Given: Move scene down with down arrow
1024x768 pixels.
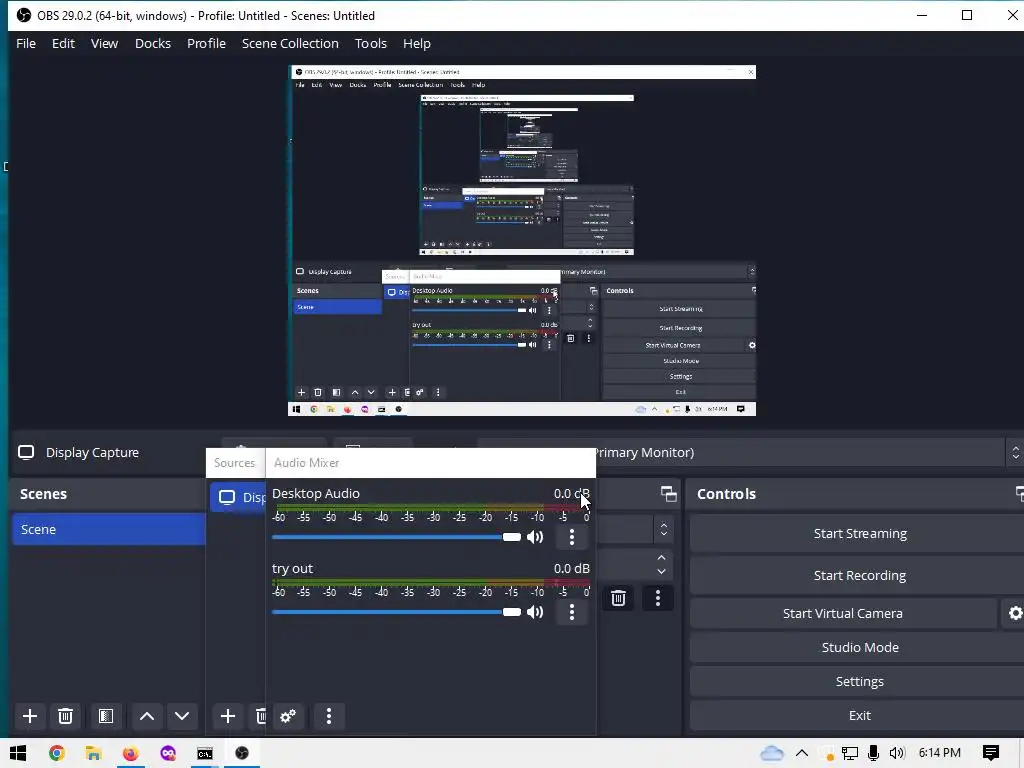Looking at the screenshot, I should pos(182,716).
